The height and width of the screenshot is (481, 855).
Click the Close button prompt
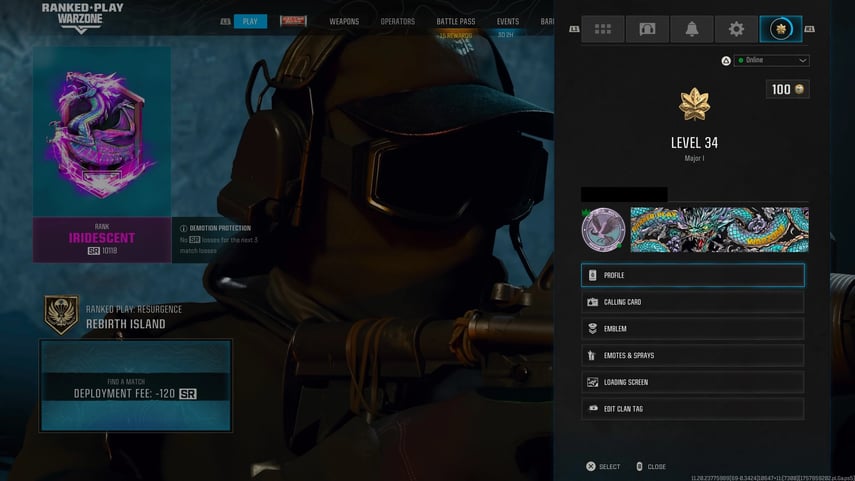[651, 466]
